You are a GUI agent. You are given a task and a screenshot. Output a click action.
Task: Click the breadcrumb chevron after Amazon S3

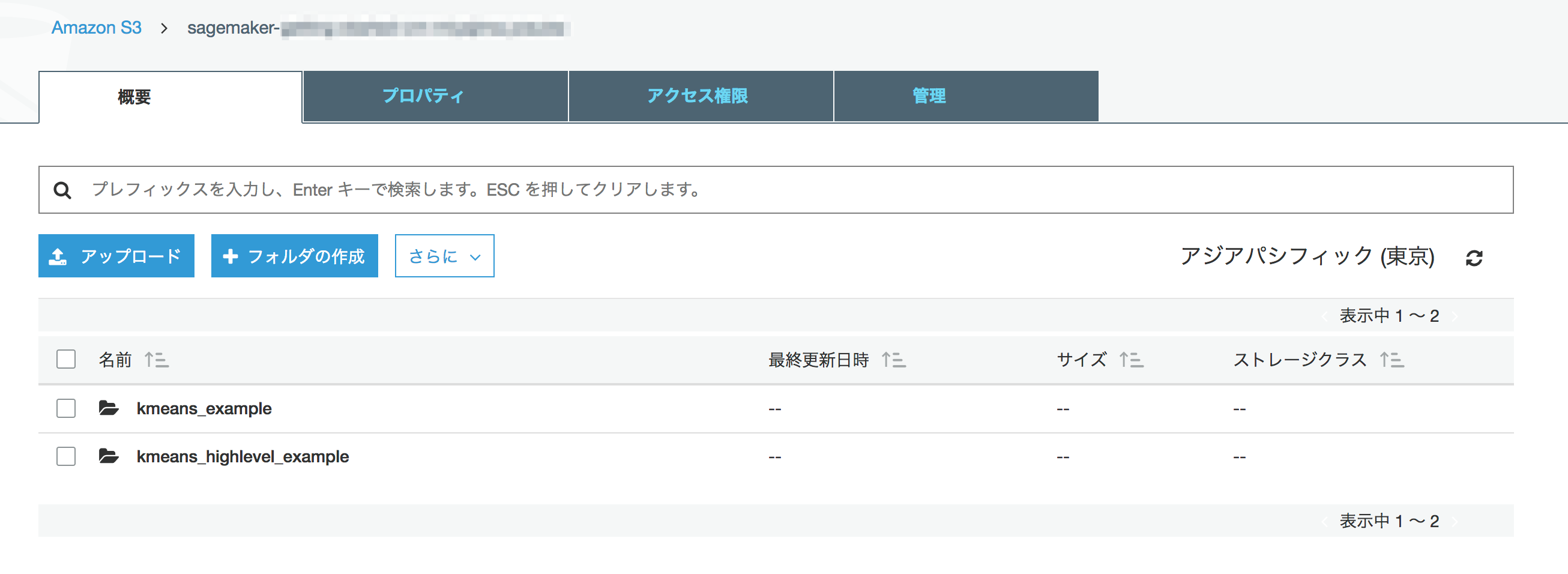click(x=164, y=29)
